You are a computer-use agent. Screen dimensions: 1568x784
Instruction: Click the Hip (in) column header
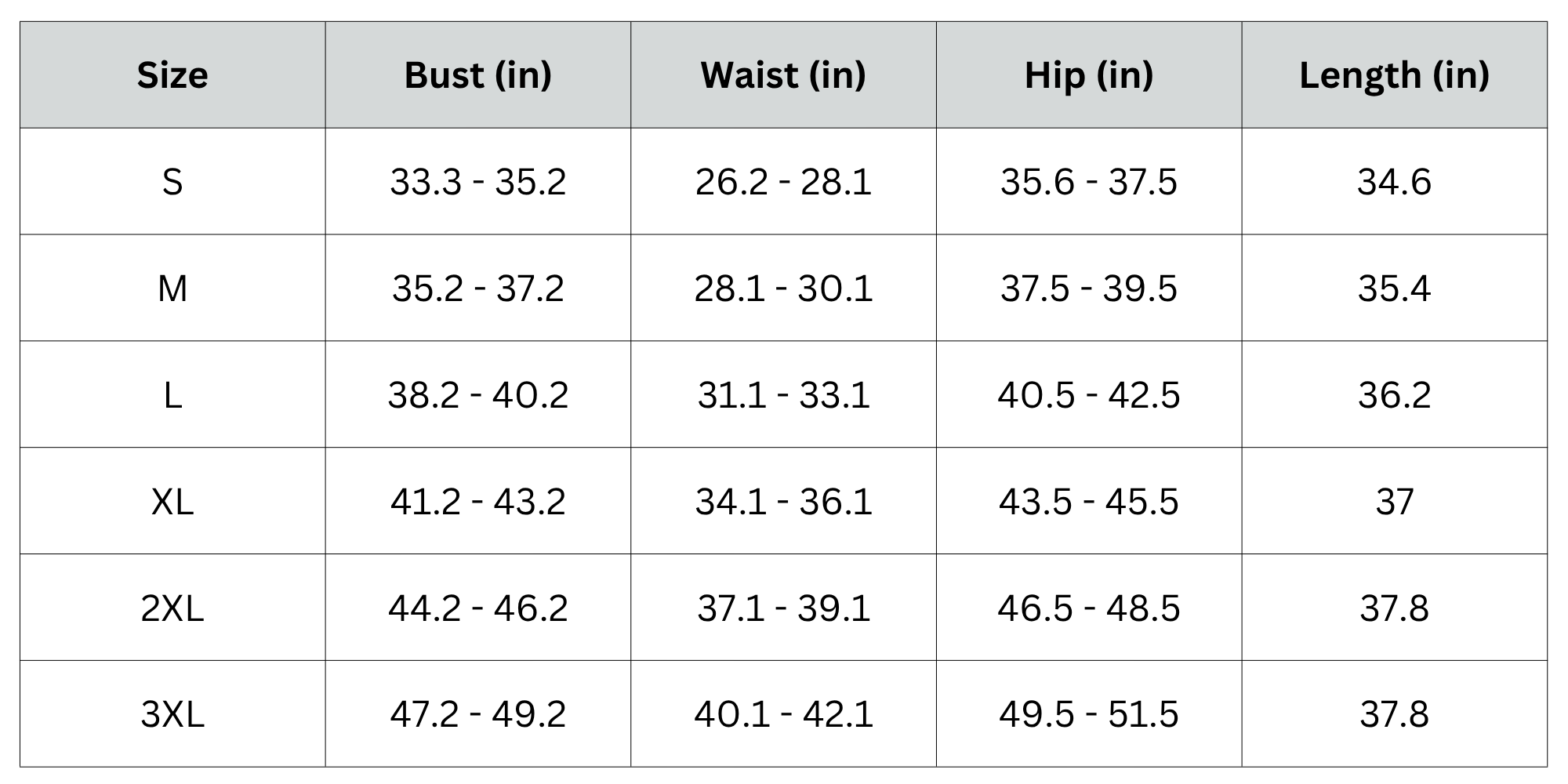click(x=1089, y=75)
